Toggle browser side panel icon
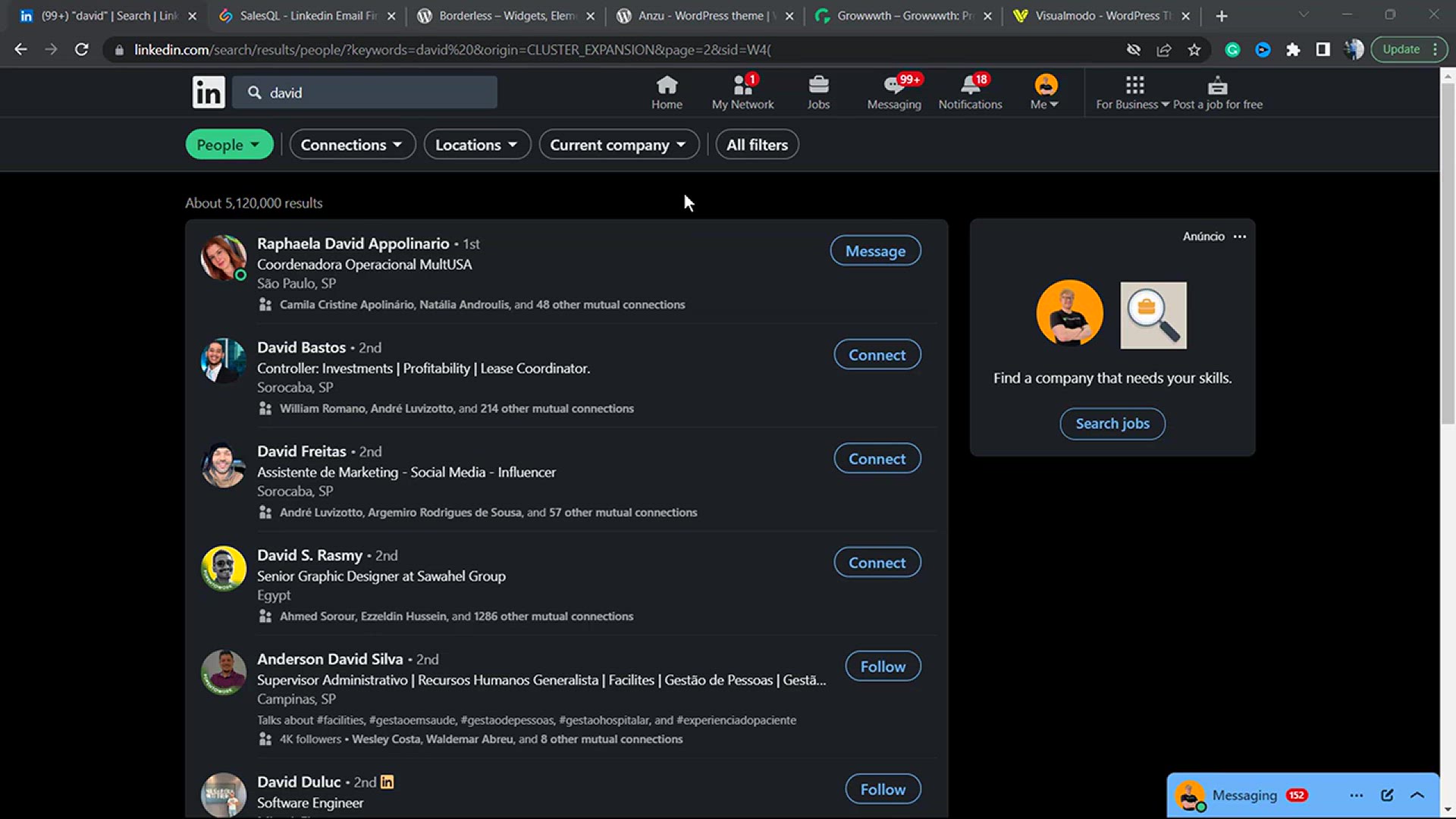Viewport: 1456px width, 819px height. 1323,49
